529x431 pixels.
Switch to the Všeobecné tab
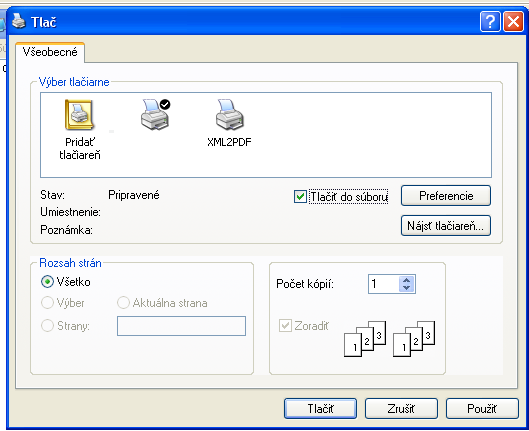(x=50, y=52)
